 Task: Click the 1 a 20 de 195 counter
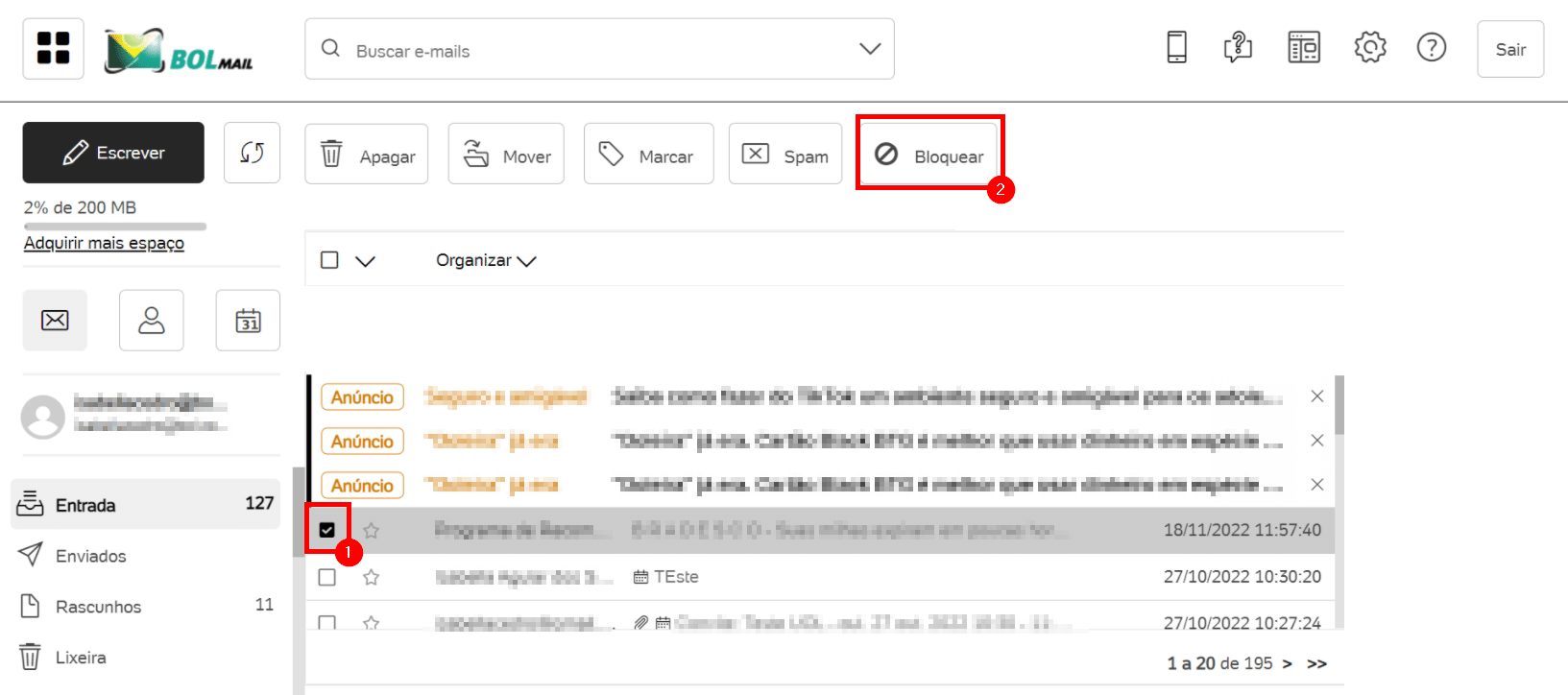pos(1219,663)
